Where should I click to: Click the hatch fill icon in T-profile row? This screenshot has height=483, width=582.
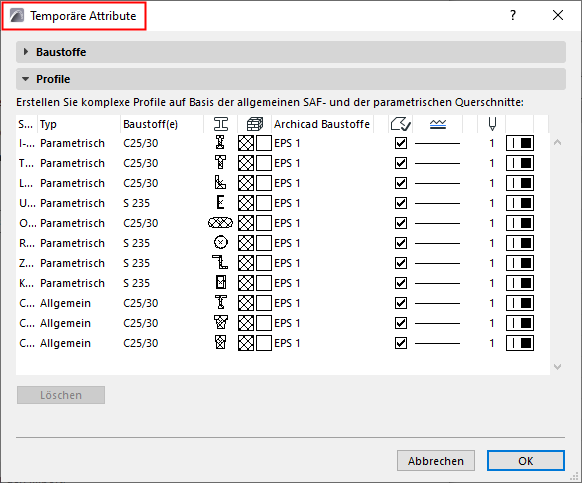[x=246, y=163]
